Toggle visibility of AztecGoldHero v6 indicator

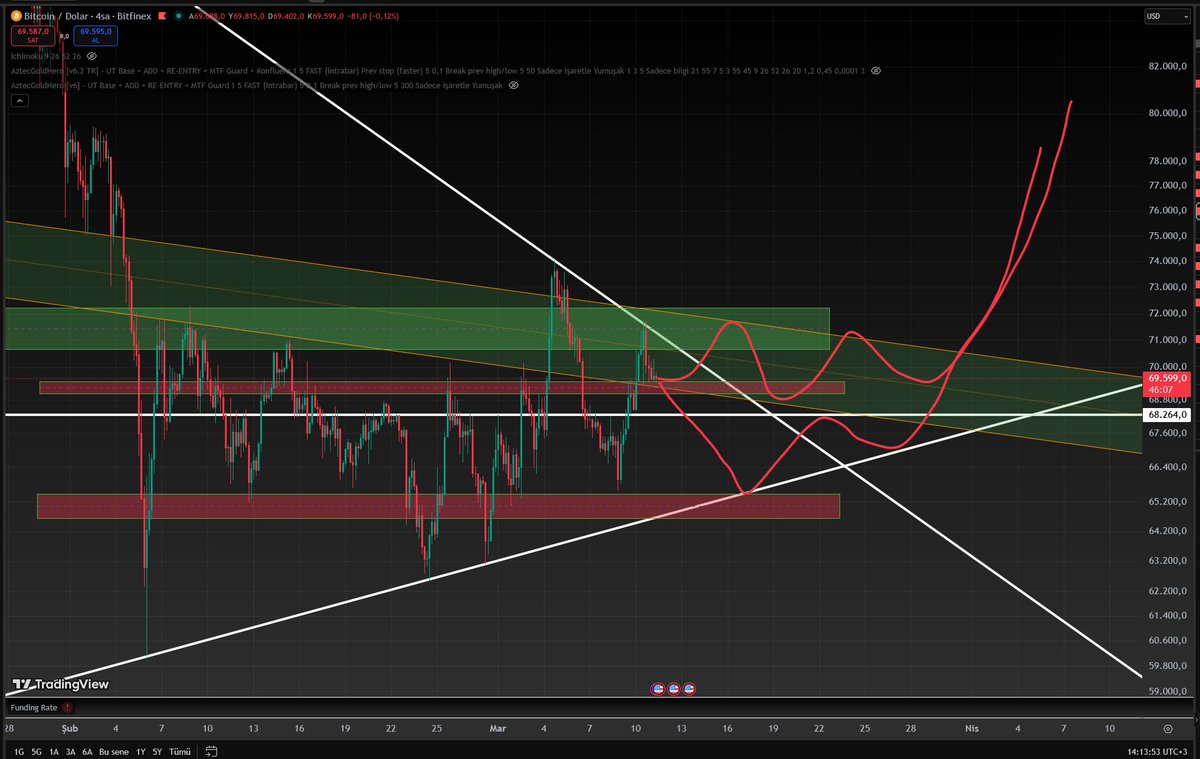pyautogui.click(x=514, y=85)
